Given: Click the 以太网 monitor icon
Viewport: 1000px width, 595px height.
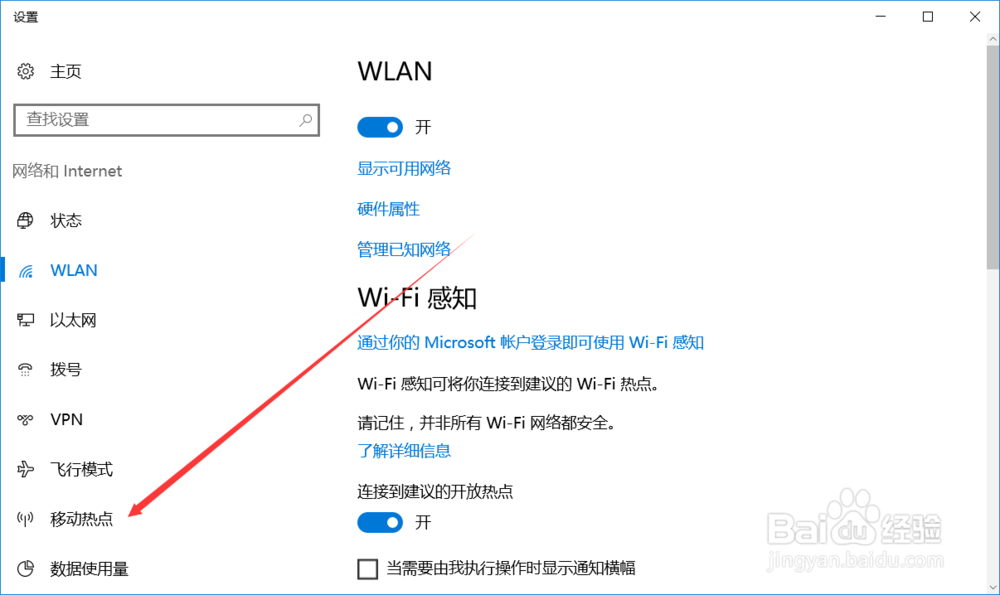Looking at the screenshot, I should pos(26,320).
